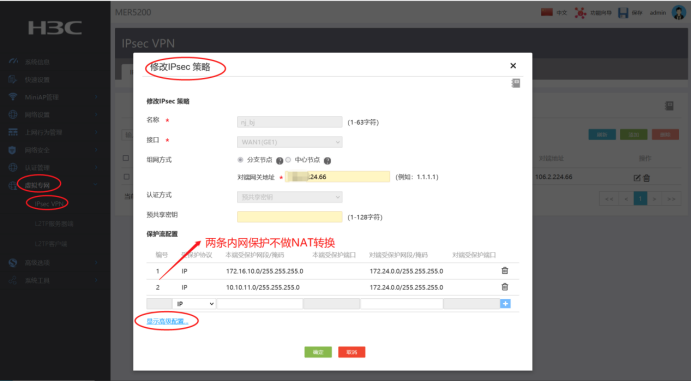The image size is (691, 381).
Task: Click help icon next to 分支节点
Action: (x=279, y=161)
